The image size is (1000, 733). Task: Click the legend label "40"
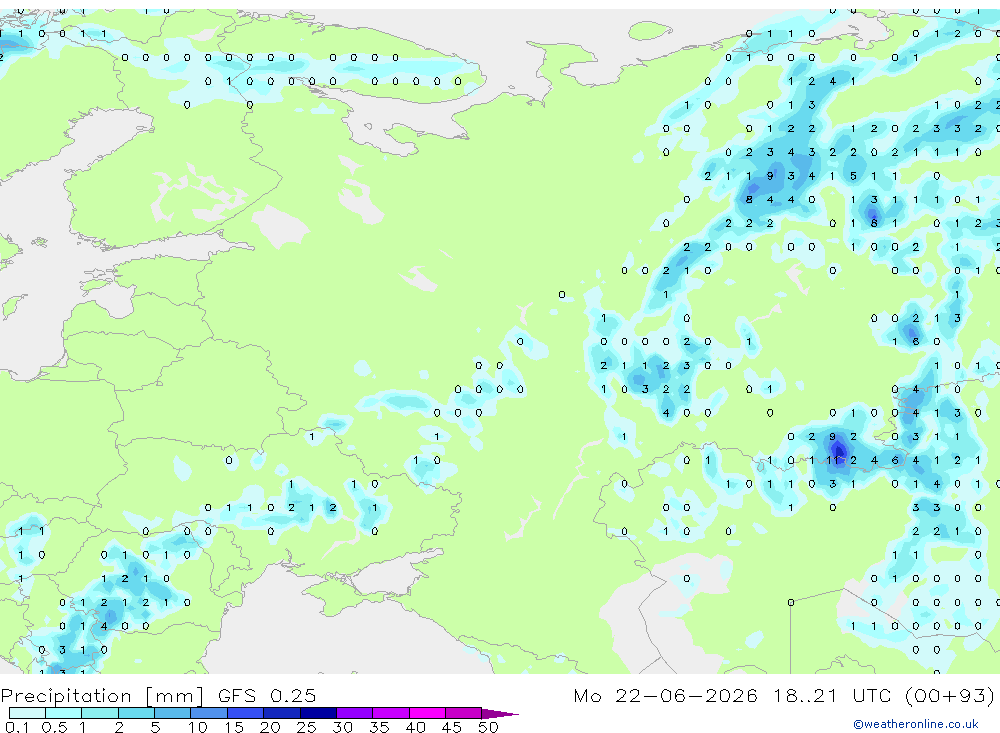pyautogui.click(x=415, y=727)
